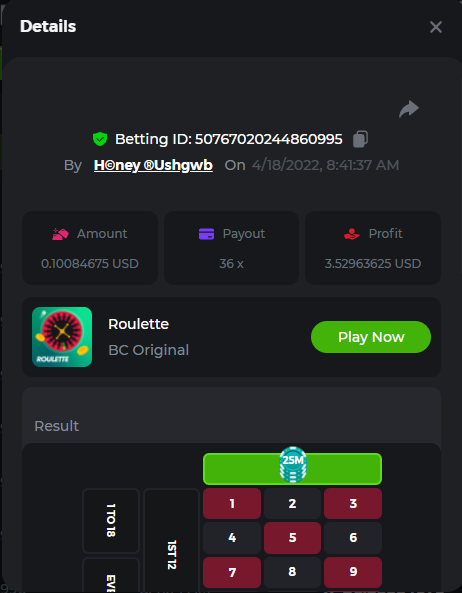Click the 25M chip stack

point(293,464)
